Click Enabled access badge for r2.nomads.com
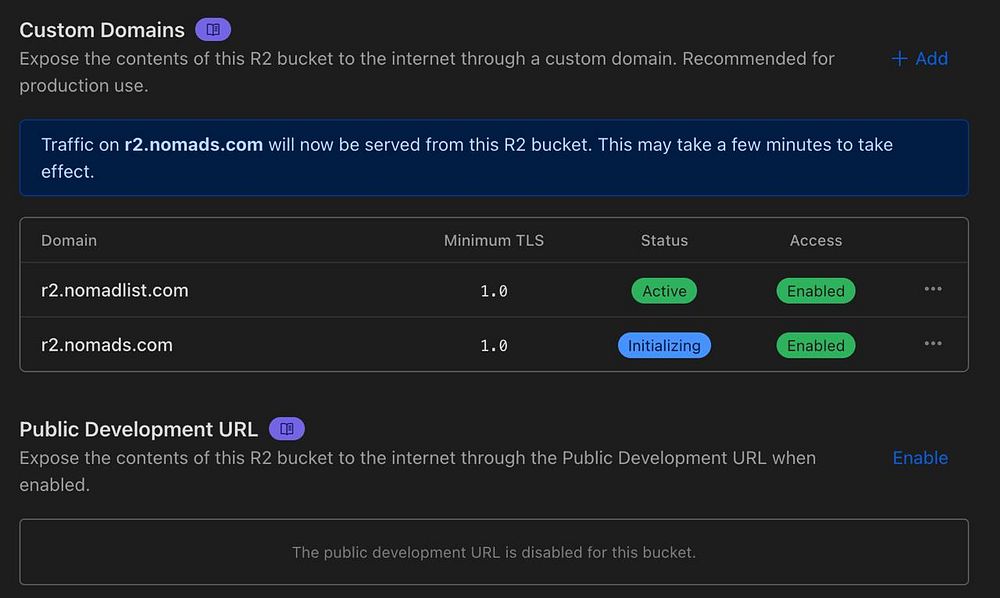This screenshot has width=1000, height=598. click(x=815, y=346)
